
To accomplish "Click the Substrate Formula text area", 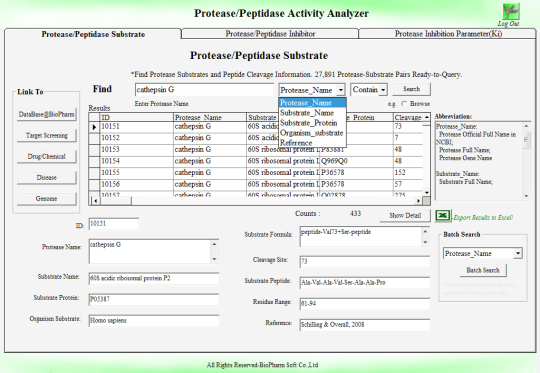I will [x=361, y=236].
